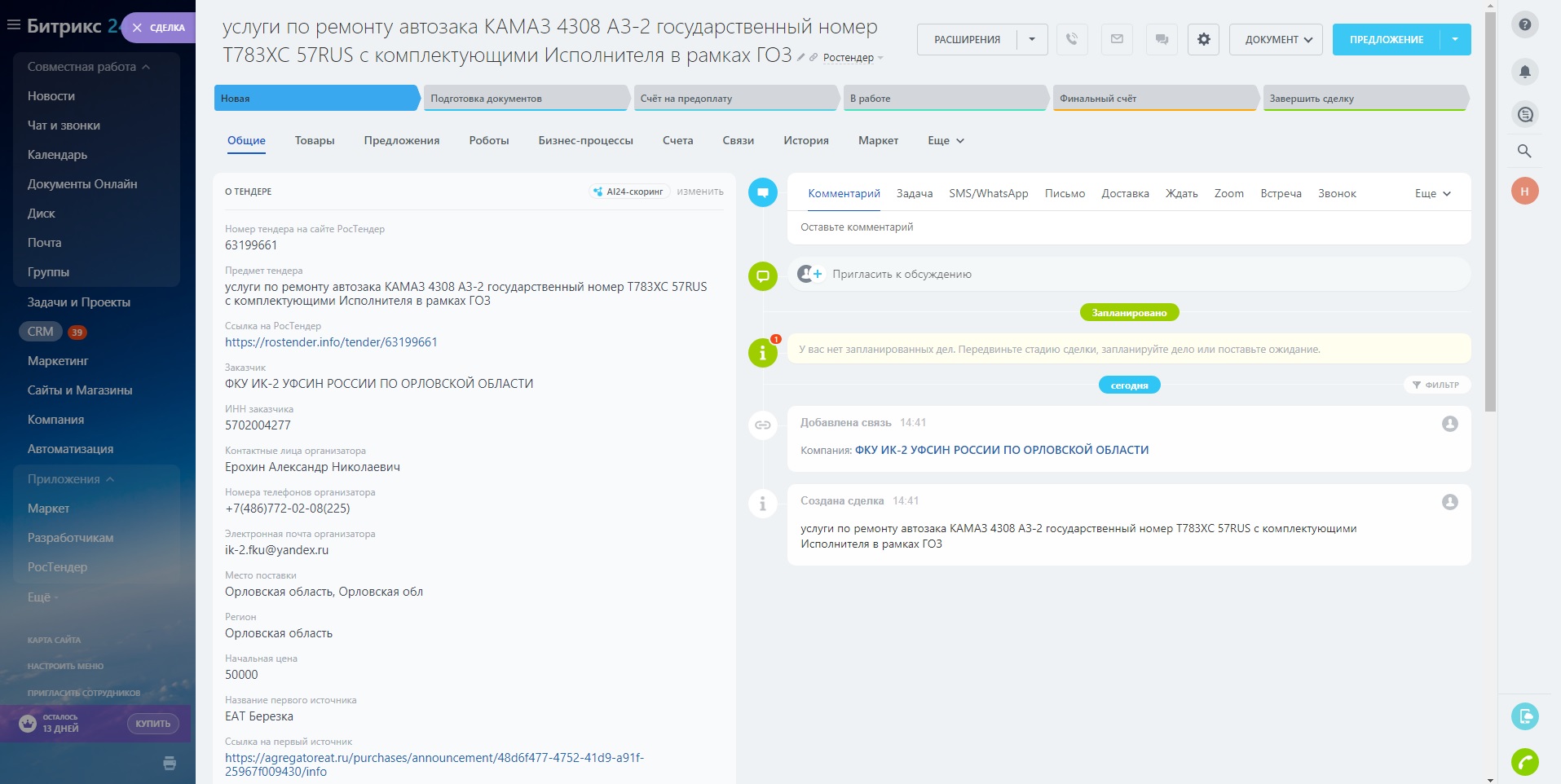Click изменить in О ТЕНДЕРЕ section
Screen dimensions: 1561x784
(700, 192)
